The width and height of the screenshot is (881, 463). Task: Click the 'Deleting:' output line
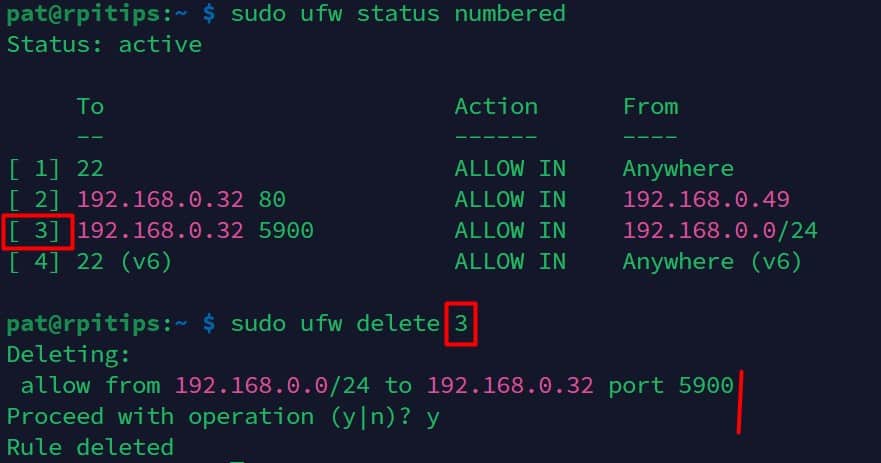coord(69,355)
